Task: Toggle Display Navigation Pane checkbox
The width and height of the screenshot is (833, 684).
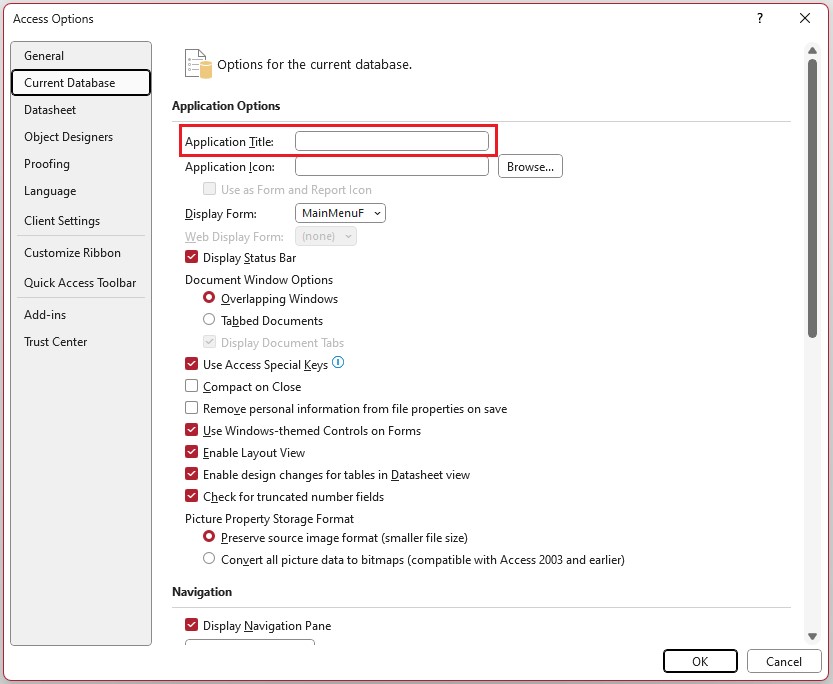Action: 192,626
